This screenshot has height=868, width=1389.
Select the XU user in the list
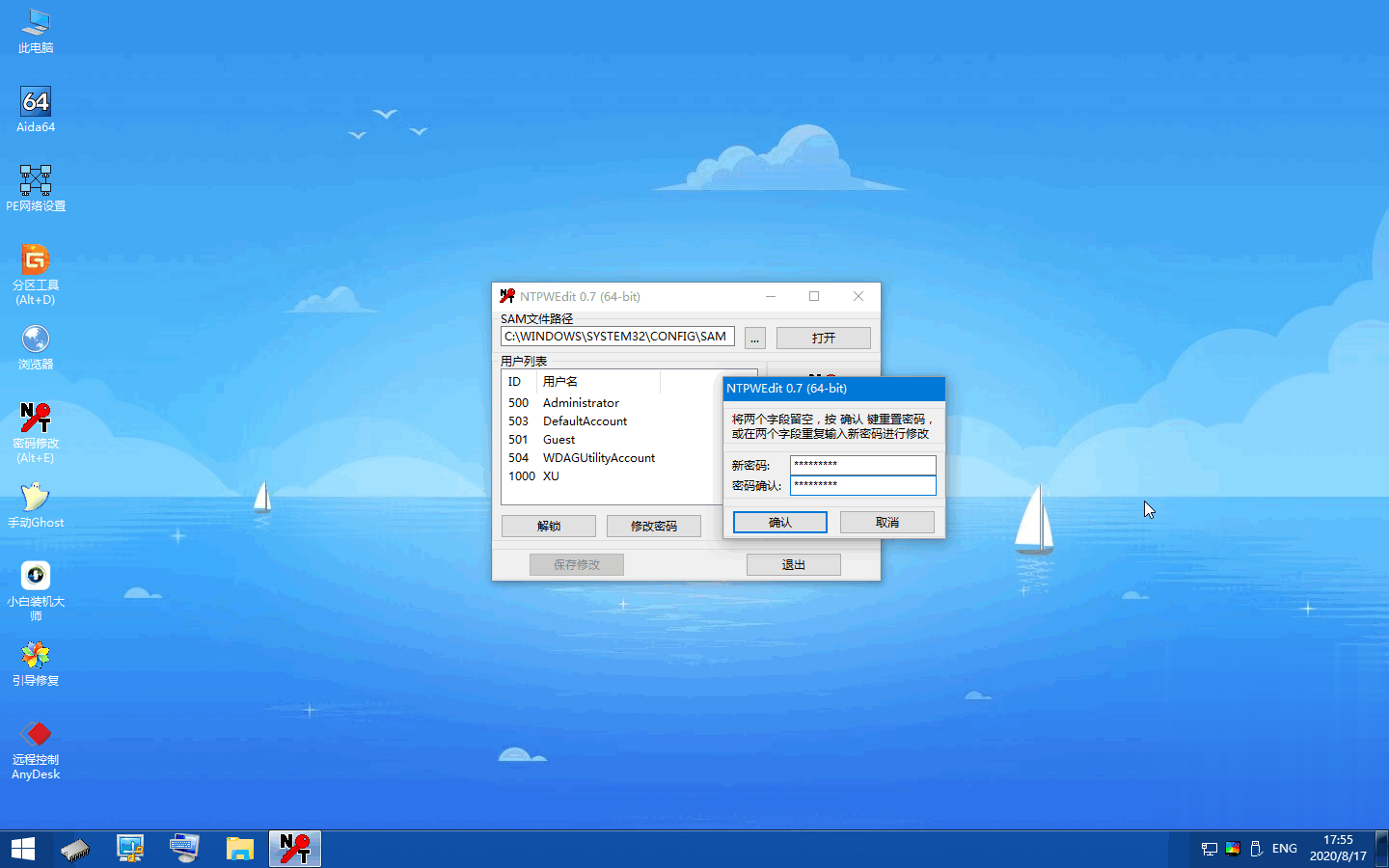click(x=551, y=476)
